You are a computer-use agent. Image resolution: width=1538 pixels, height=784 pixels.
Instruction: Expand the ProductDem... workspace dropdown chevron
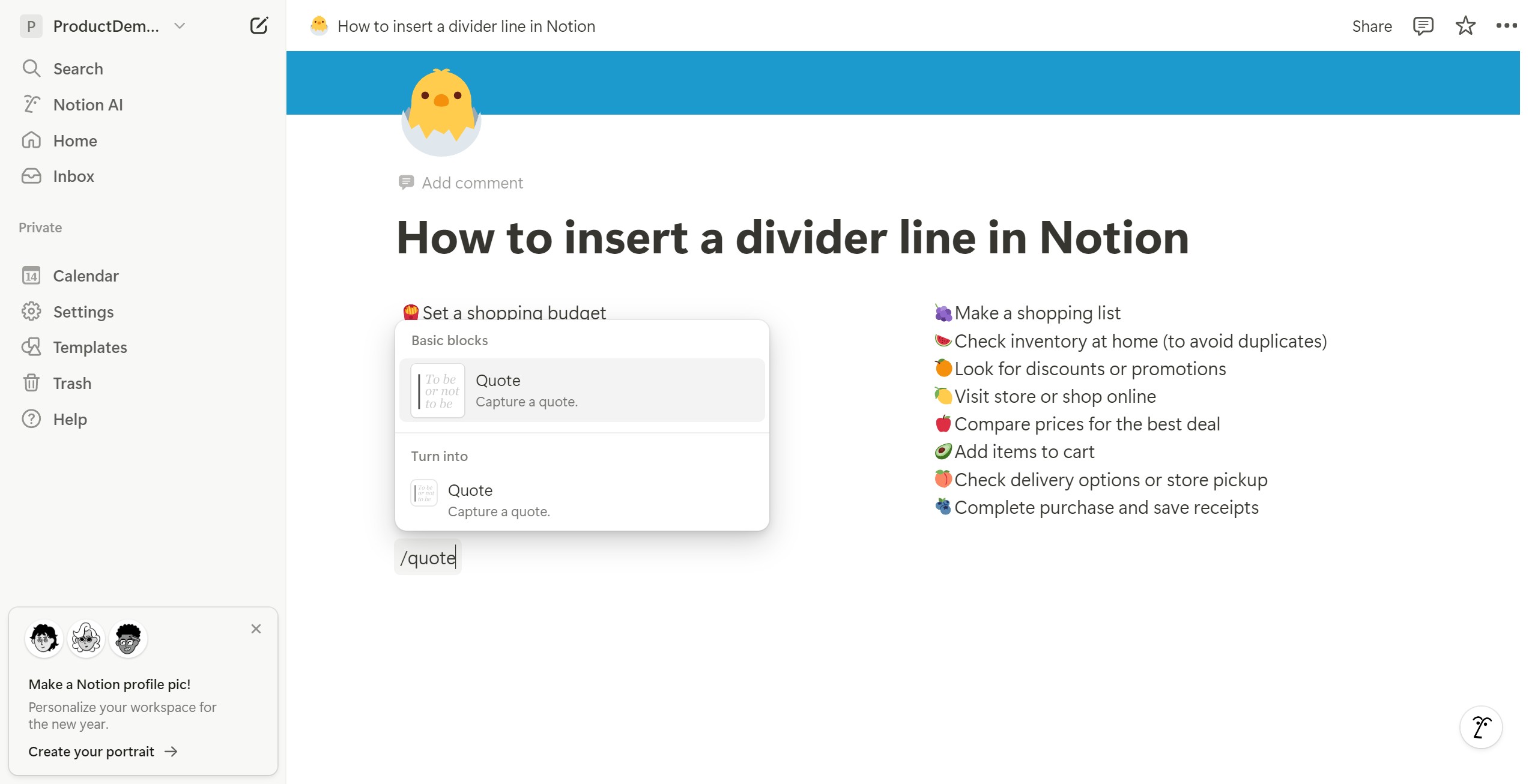[180, 26]
